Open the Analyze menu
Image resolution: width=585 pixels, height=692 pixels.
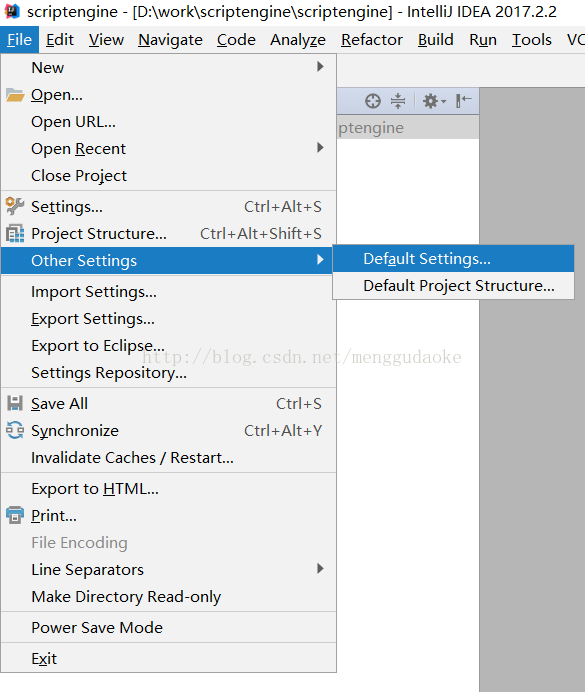(x=298, y=40)
